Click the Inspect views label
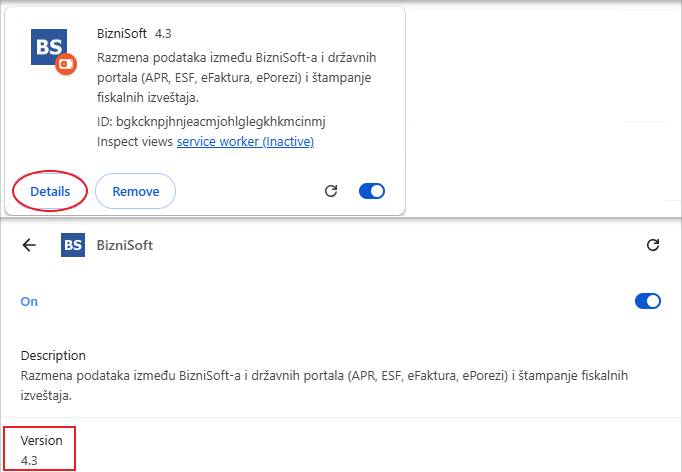This screenshot has width=682, height=472. 135,141
